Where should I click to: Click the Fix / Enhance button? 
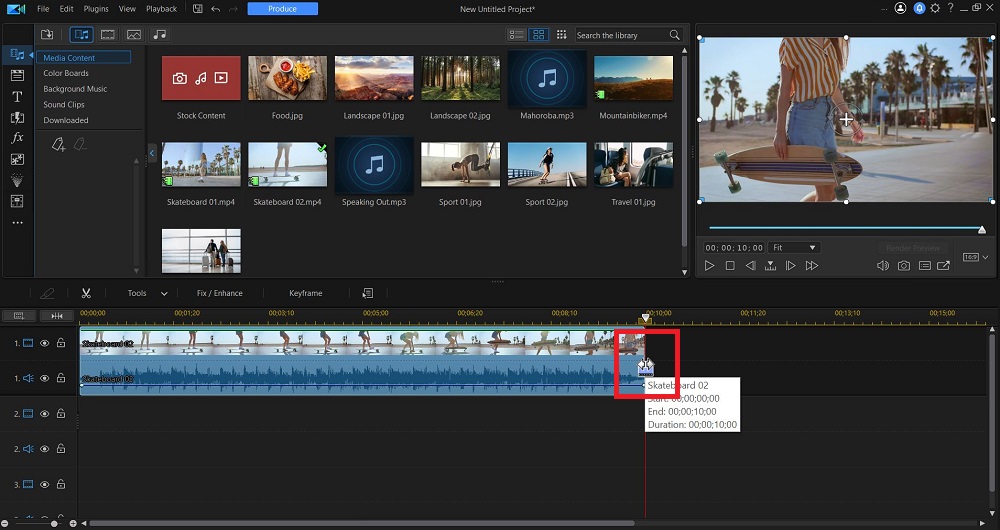[x=221, y=293]
